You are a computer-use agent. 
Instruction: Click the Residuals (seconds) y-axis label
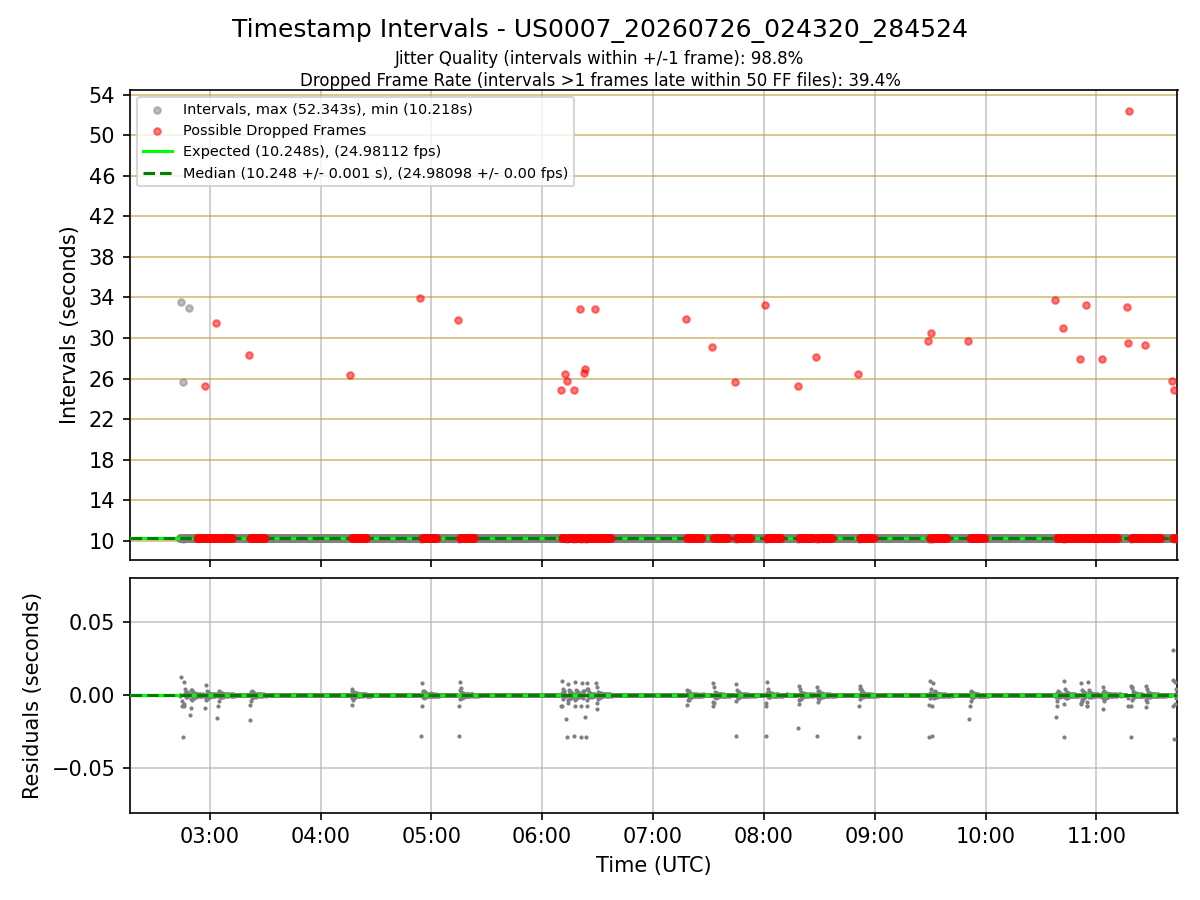coord(32,696)
